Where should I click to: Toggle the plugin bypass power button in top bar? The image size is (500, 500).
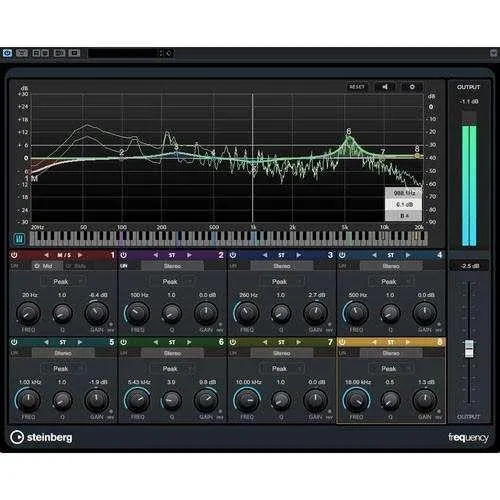[x=7, y=53]
